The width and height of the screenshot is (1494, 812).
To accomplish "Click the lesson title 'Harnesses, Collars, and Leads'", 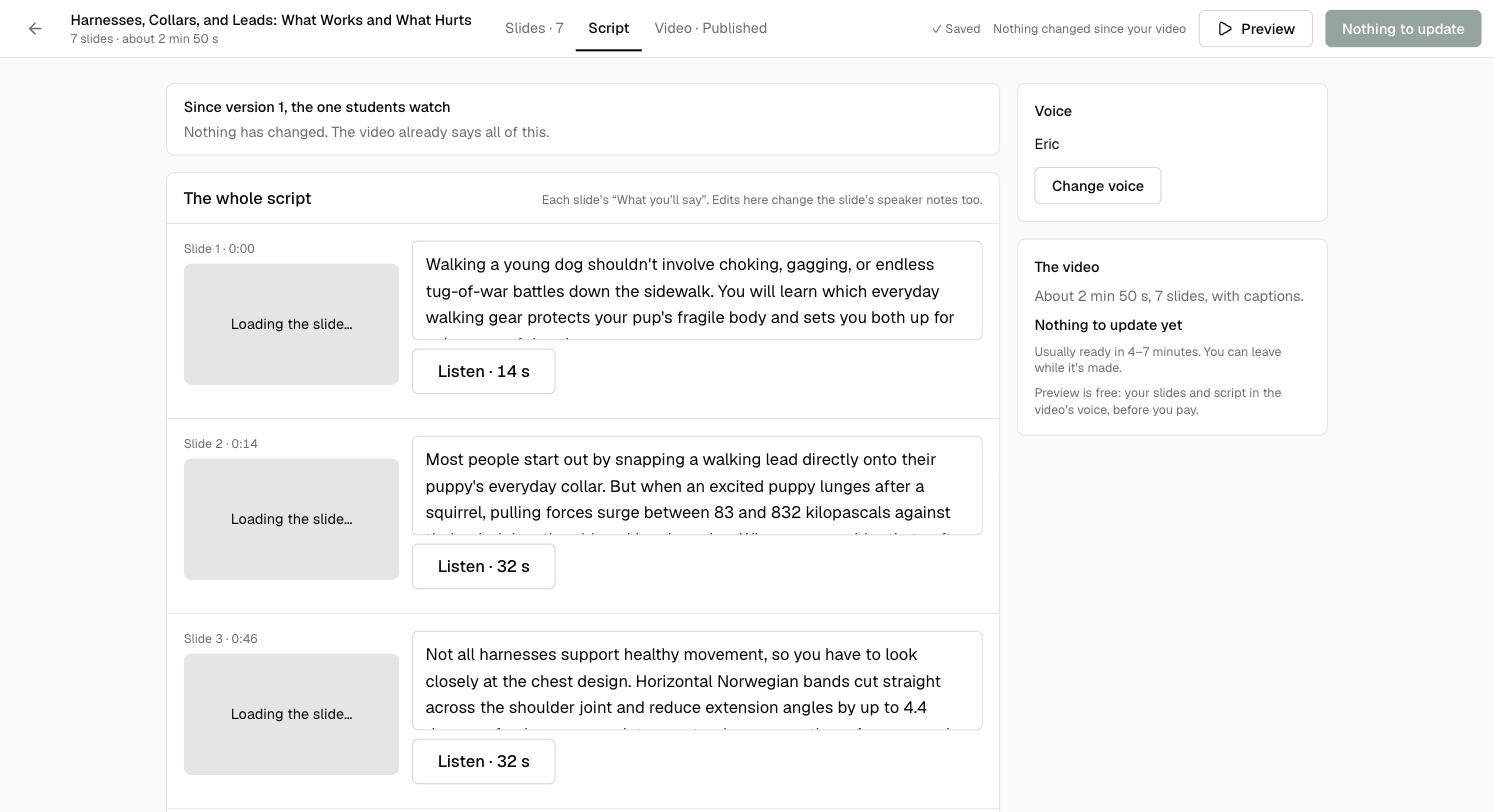I will point(271,20).
